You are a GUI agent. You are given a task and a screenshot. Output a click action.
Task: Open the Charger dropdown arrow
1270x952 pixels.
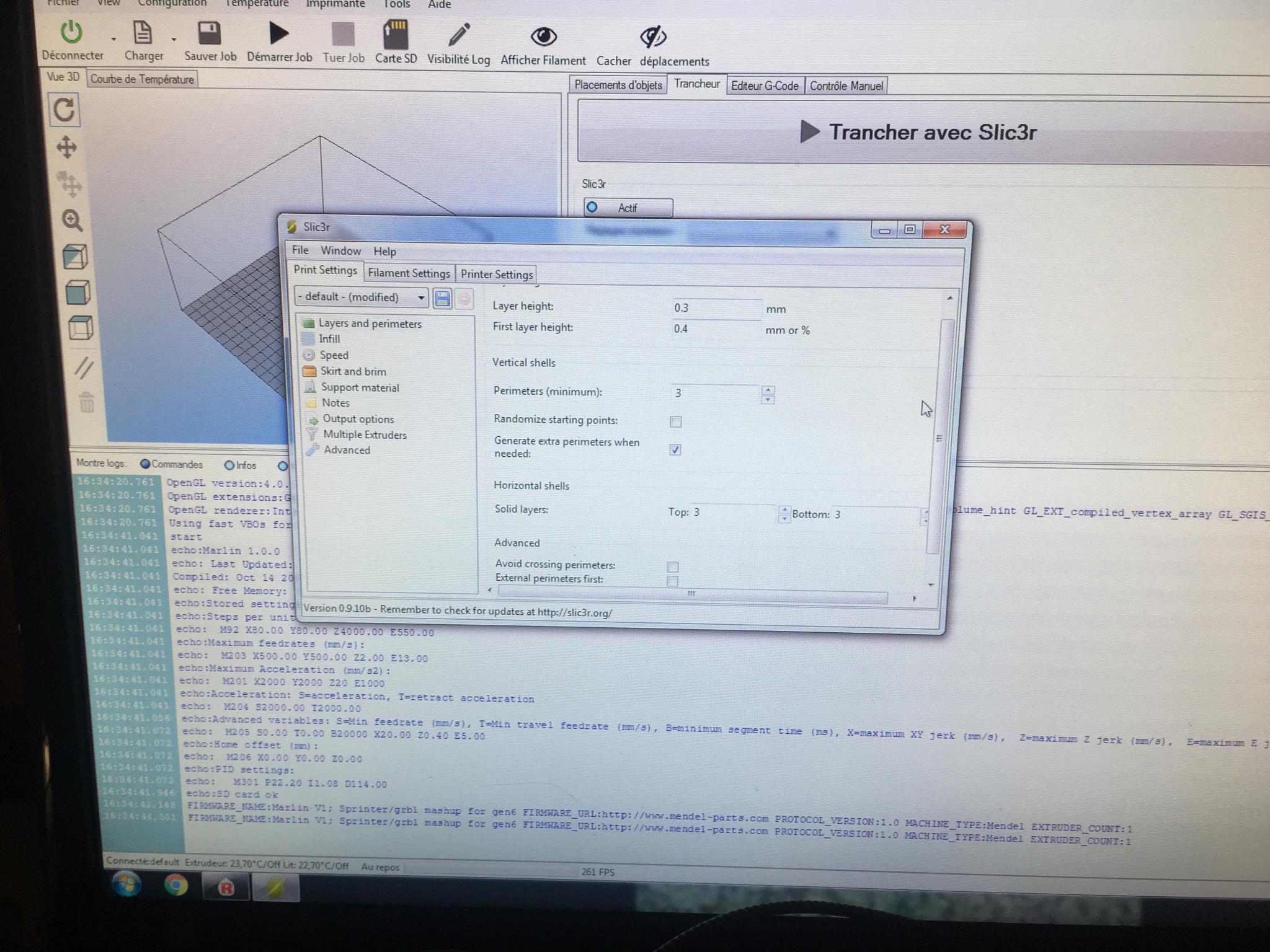174,39
